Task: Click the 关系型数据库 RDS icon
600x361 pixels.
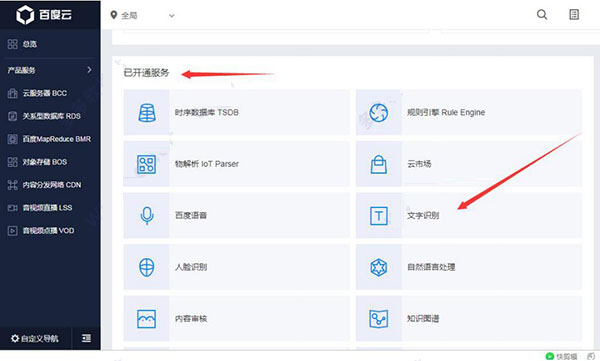Action: coord(13,116)
